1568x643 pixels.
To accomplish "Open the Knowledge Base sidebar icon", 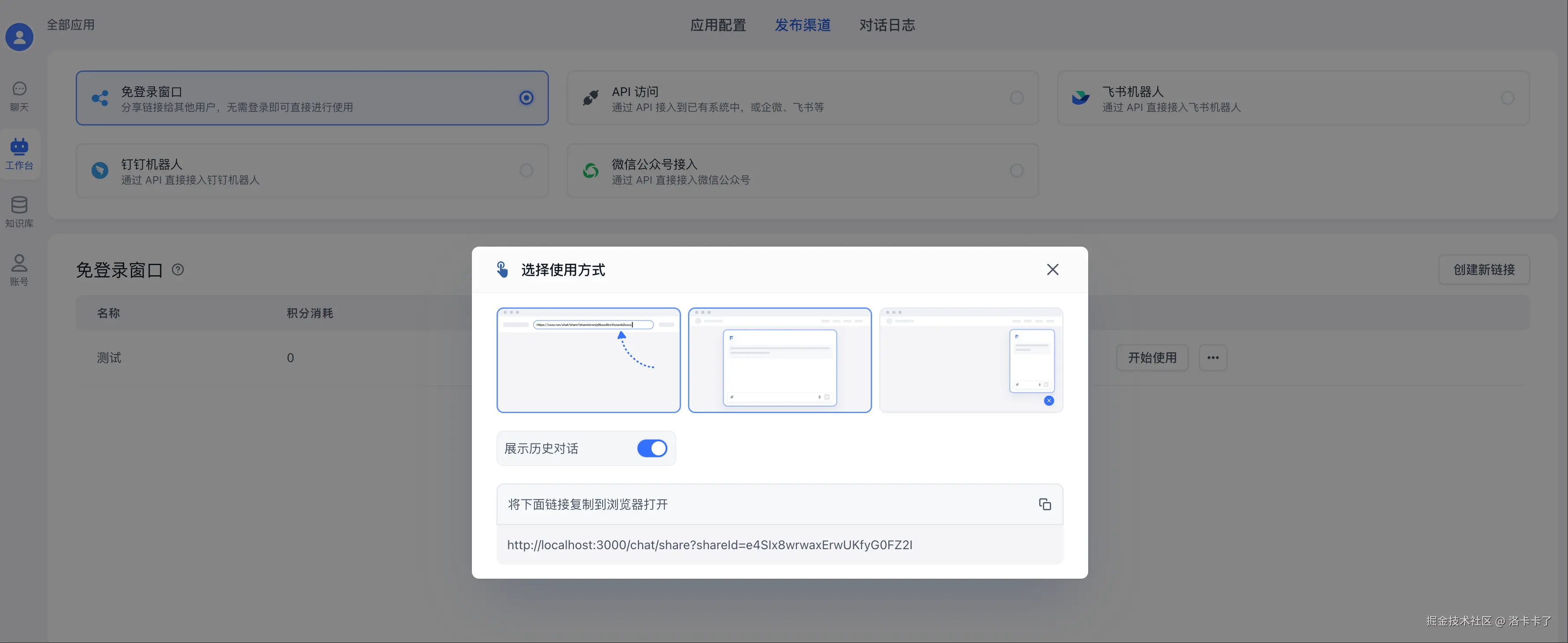I will (19, 212).
